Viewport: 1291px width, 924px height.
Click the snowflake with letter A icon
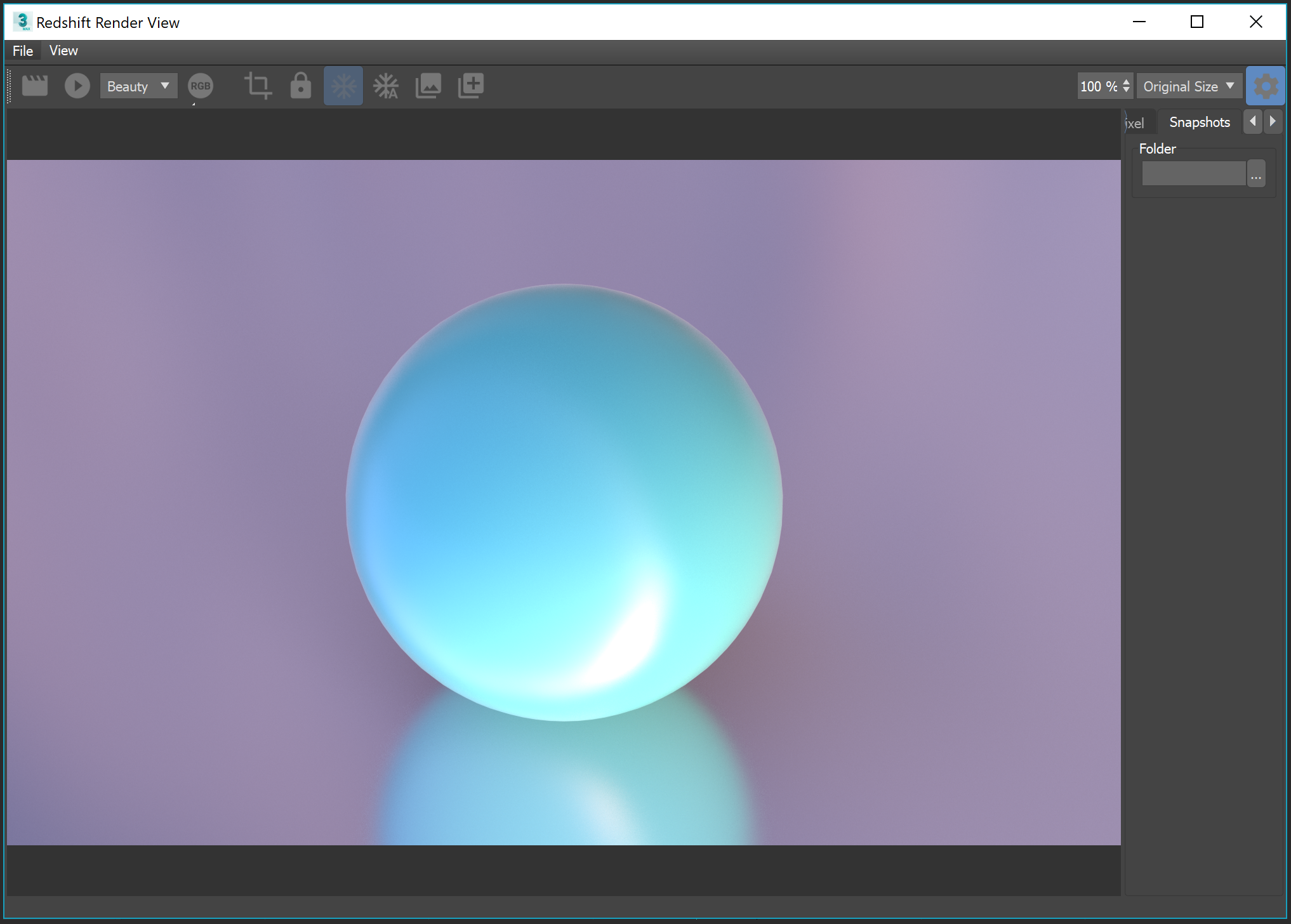pos(386,86)
